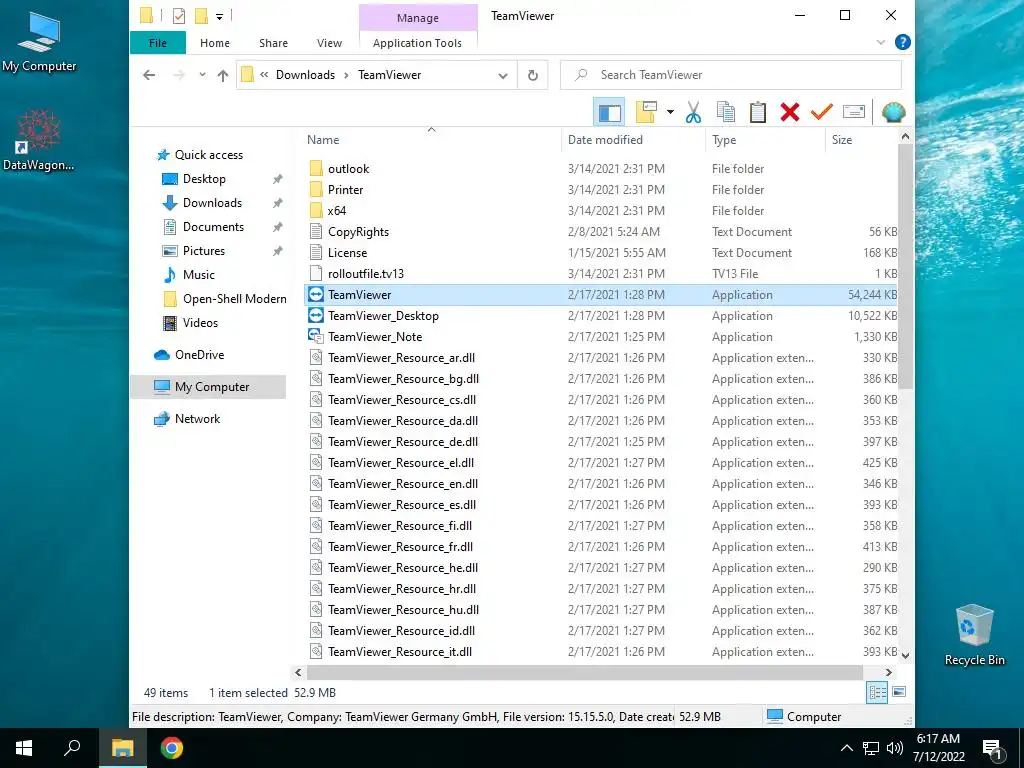This screenshot has width=1024, height=768.
Task: Click Downloads in the address breadcrumb
Action: [x=305, y=75]
